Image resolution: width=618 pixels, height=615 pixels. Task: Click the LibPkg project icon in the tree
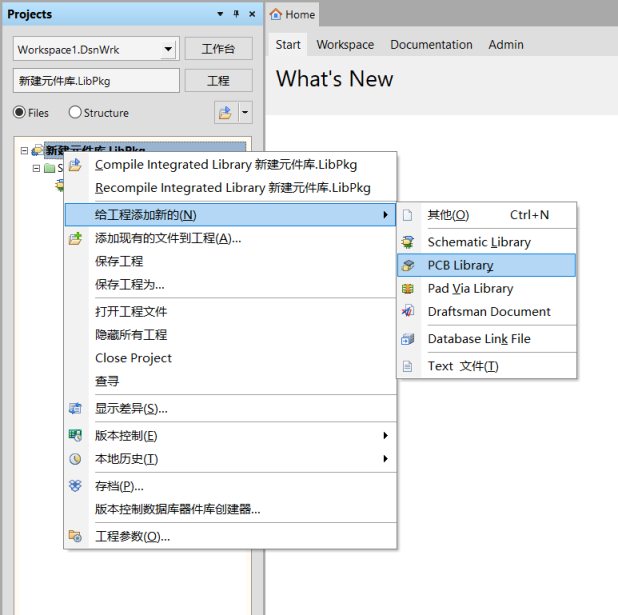[37, 150]
